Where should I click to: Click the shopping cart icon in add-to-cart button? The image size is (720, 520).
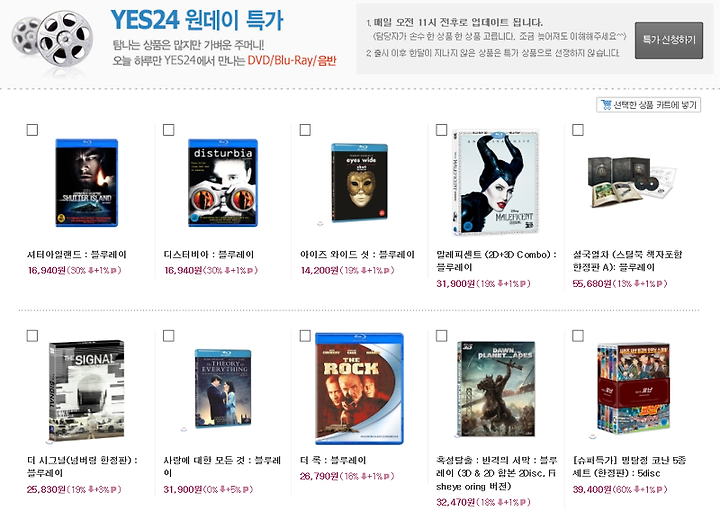point(606,105)
